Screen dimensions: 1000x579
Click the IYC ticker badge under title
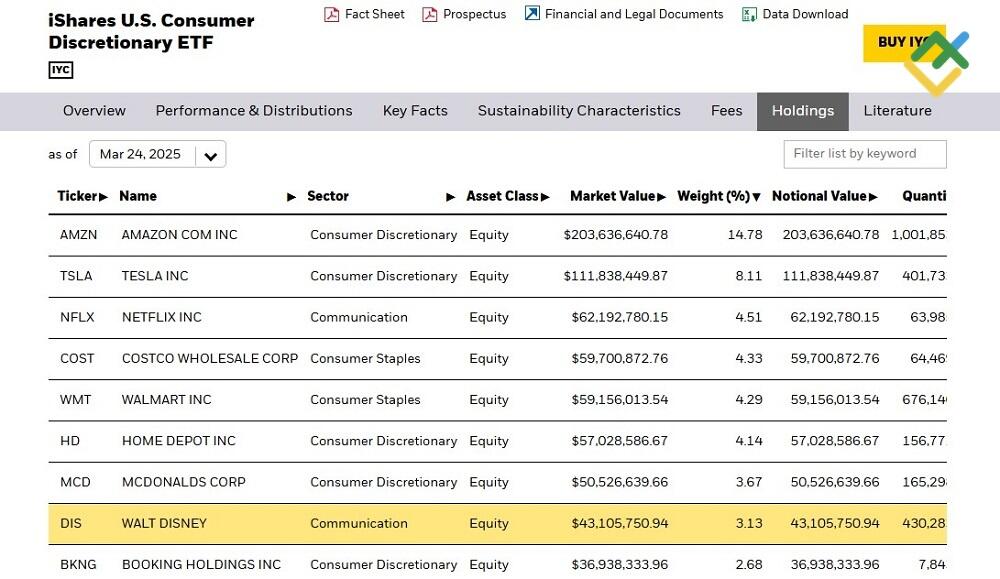click(x=61, y=70)
